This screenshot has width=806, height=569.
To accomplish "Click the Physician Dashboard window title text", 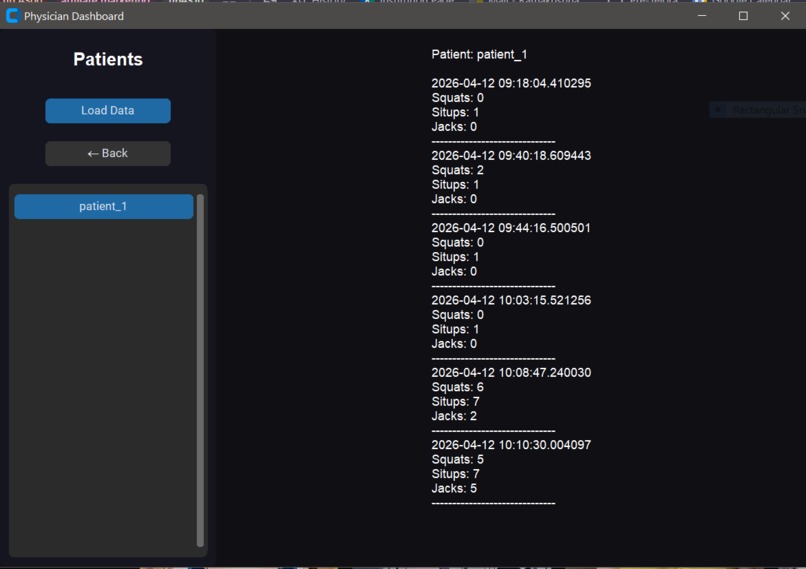I will tap(74, 16).
